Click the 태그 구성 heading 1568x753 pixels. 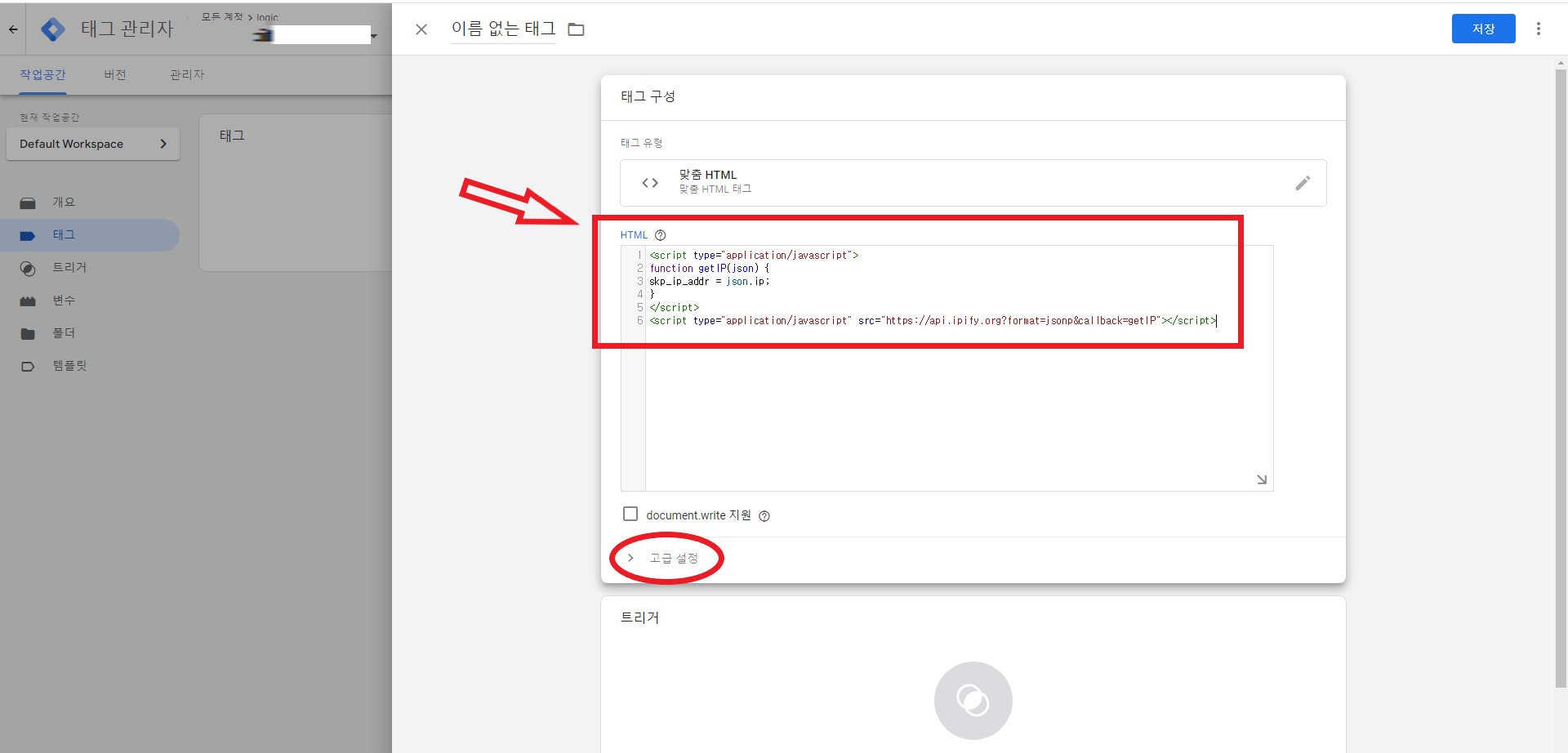[x=648, y=96]
